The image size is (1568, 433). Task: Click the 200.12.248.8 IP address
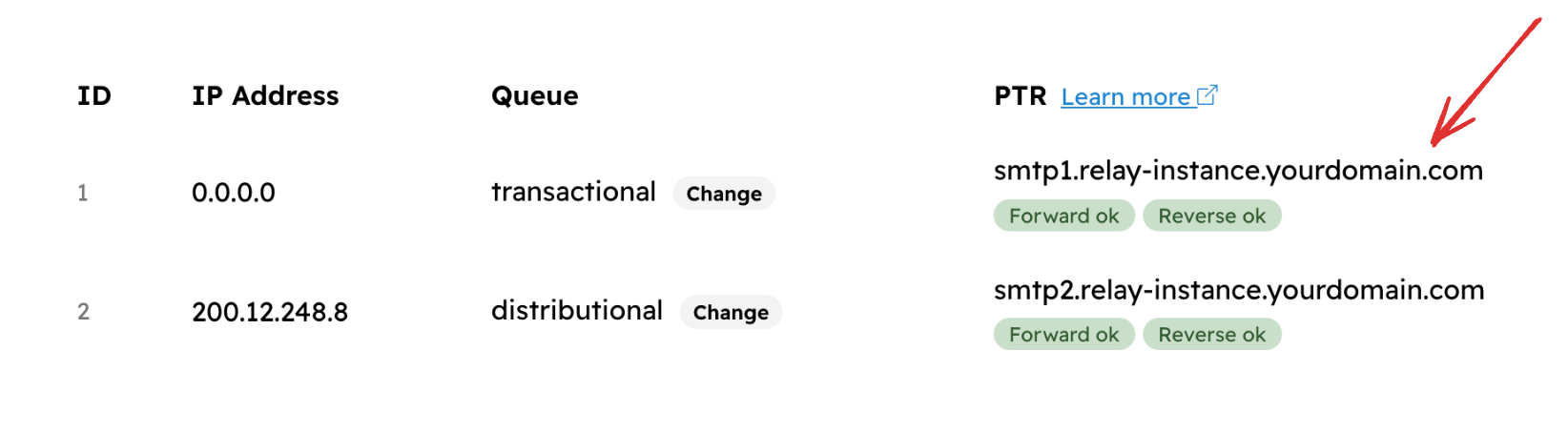click(x=270, y=312)
